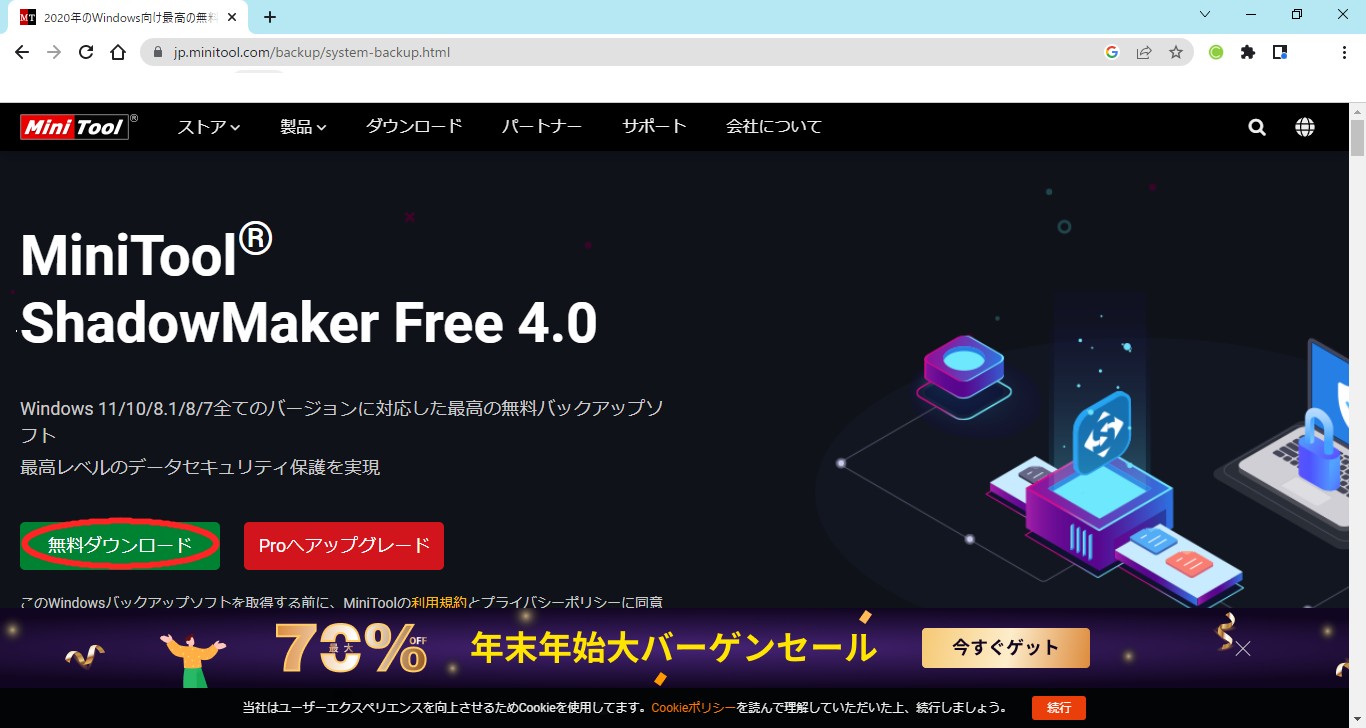Image resolution: width=1366 pixels, height=728 pixels.
Task: Open the Cookieポリシー link
Action: (x=693, y=707)
